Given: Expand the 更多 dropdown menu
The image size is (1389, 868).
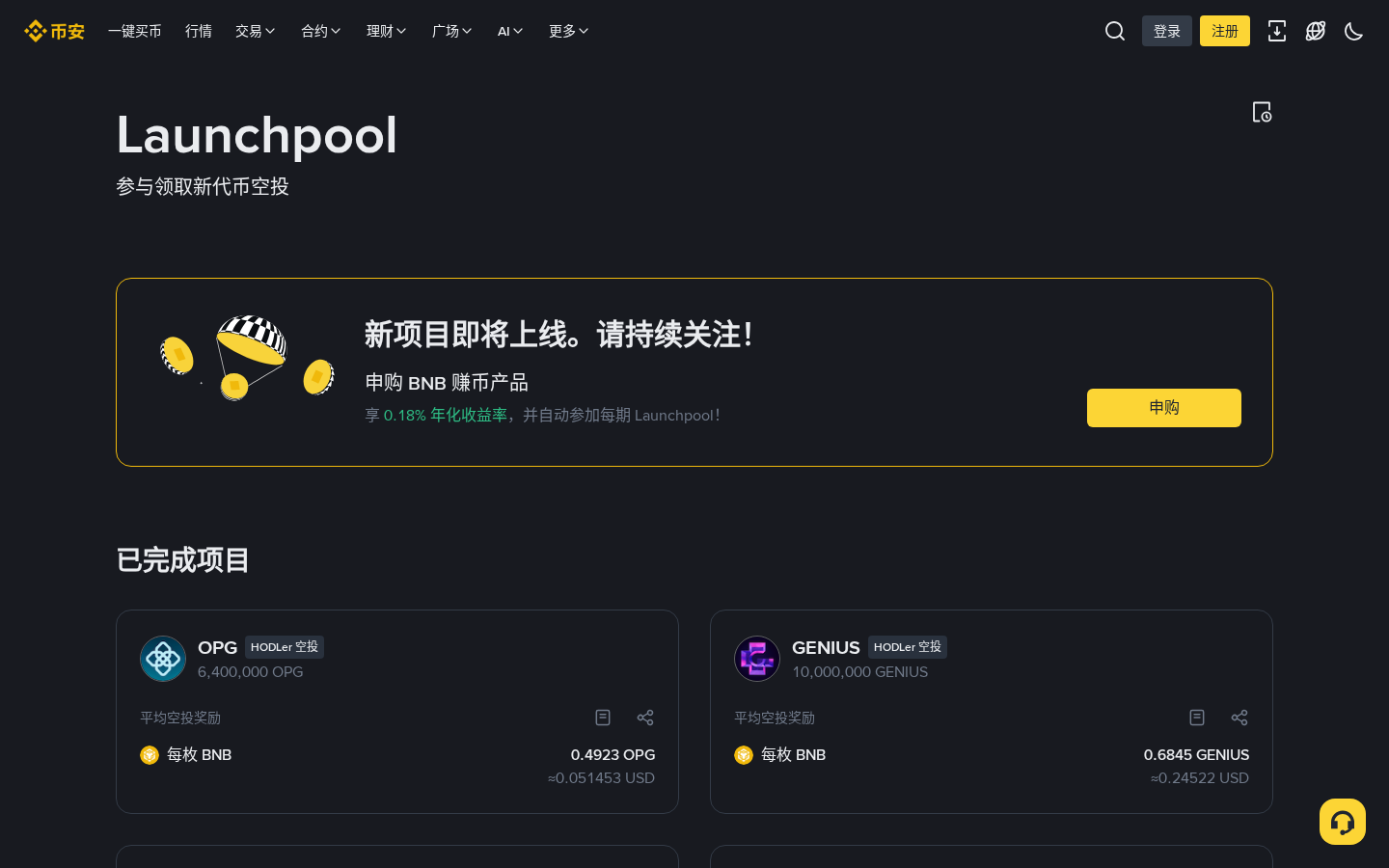Looking at the screenshot, I should pos(569,31).
